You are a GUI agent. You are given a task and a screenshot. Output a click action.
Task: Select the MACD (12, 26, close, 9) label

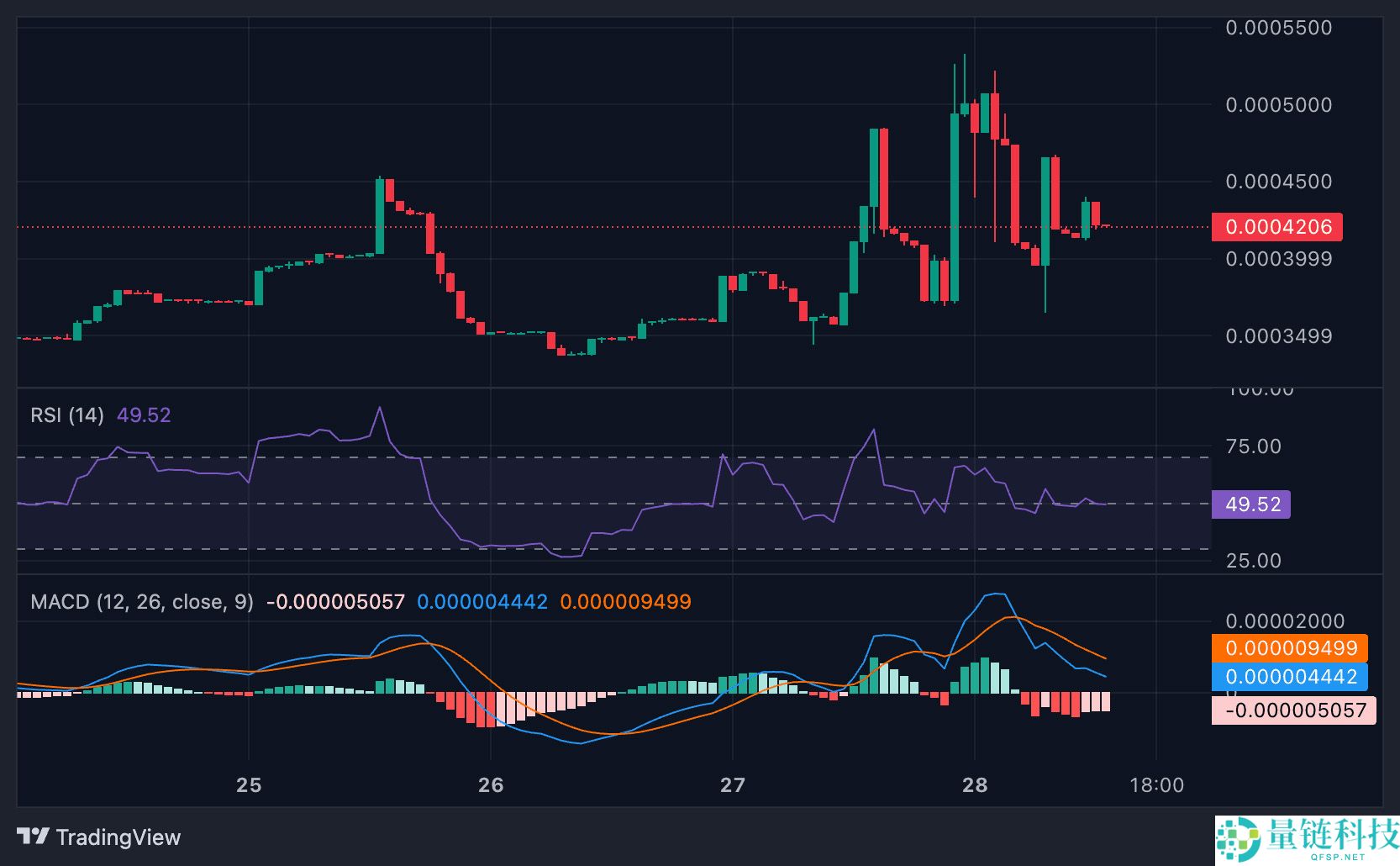143,602
